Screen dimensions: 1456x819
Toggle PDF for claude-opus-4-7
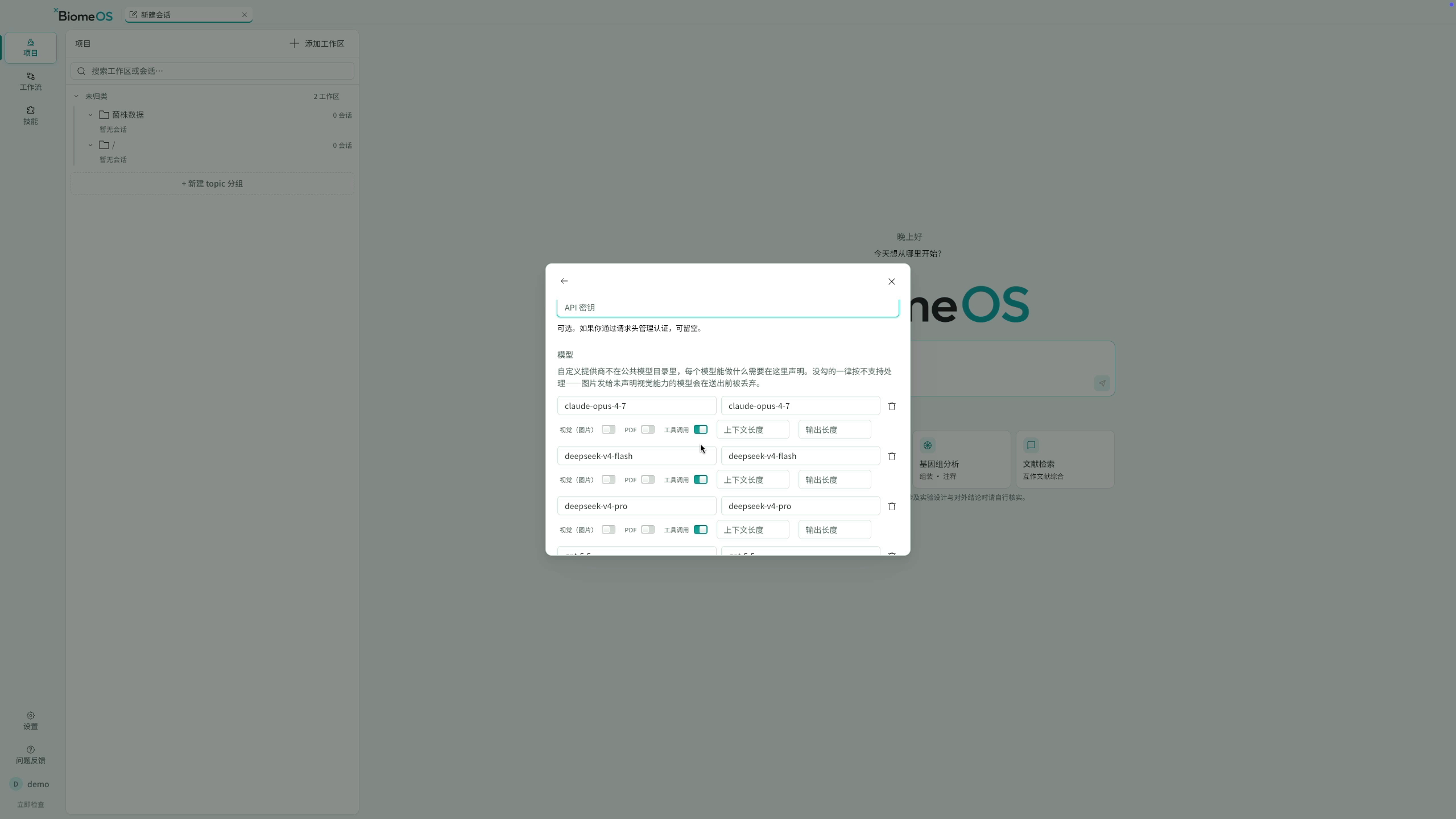pyautogui.click(x=647, y=429)
